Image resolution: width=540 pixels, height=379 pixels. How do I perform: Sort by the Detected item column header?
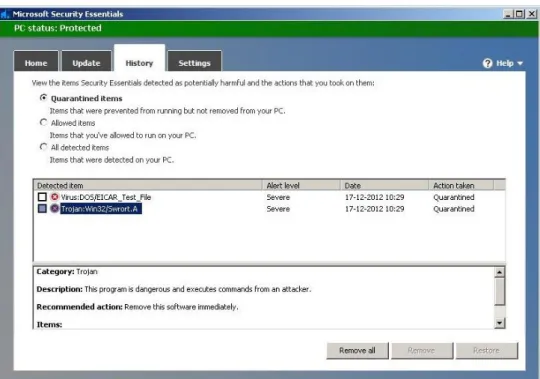click(x=148, y=186)
